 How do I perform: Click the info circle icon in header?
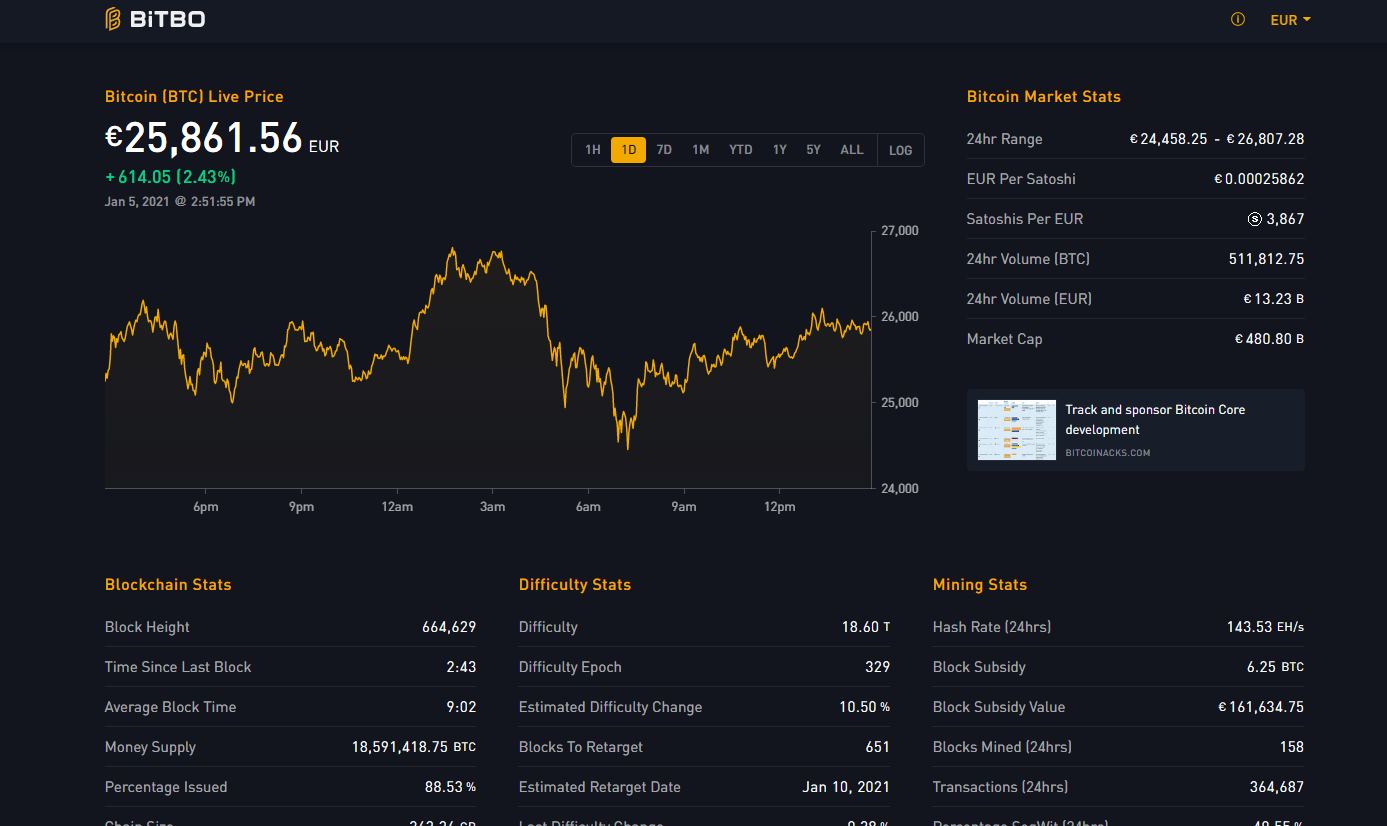click(x=1237, y=19)
